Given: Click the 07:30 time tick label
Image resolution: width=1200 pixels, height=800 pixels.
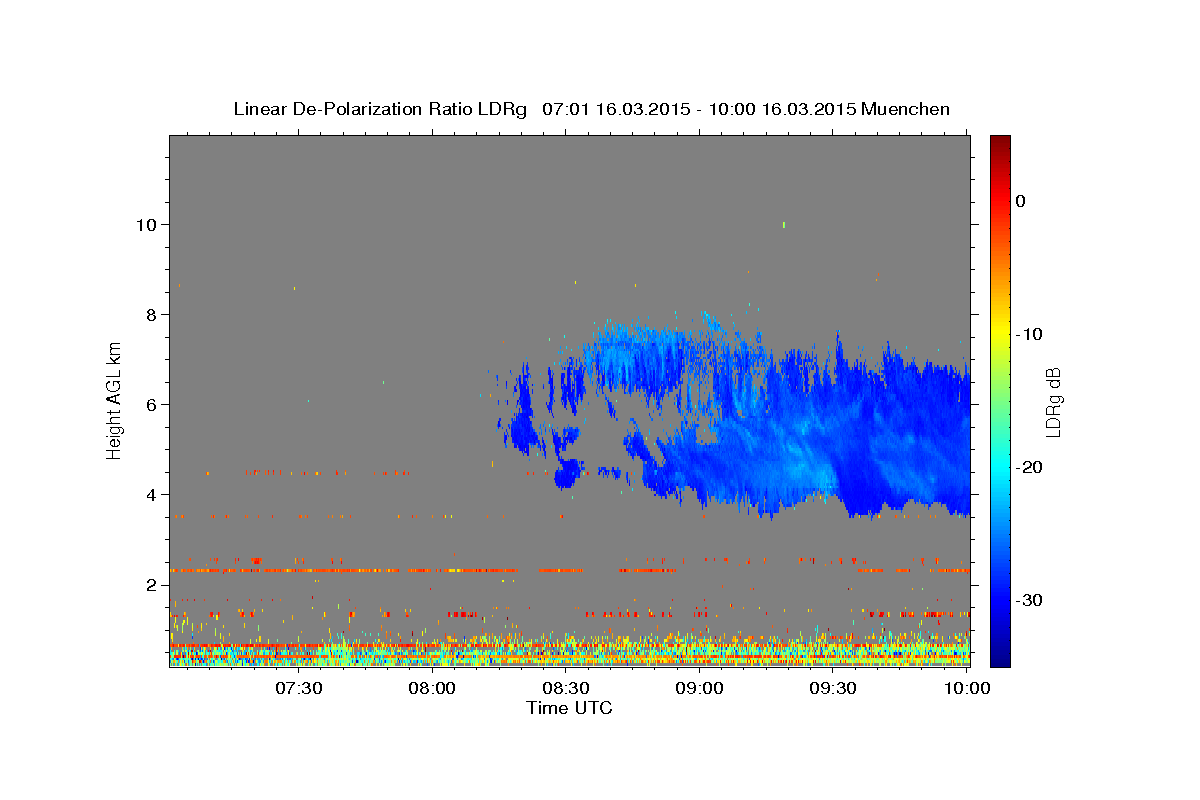Looking at the screenshot, I should click(x=299, y=688).
